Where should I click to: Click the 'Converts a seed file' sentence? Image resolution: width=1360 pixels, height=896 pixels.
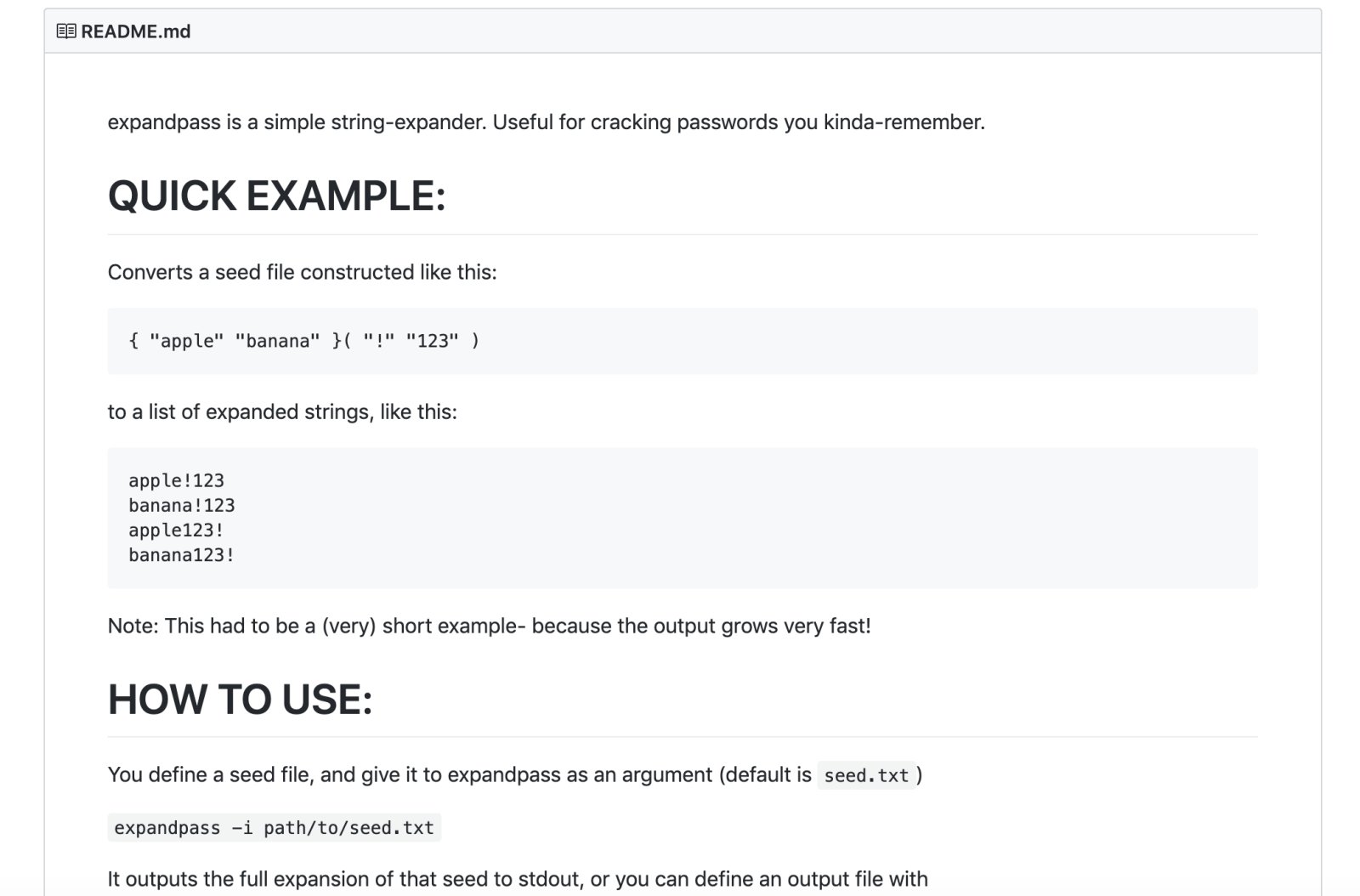tap(302, 272)
